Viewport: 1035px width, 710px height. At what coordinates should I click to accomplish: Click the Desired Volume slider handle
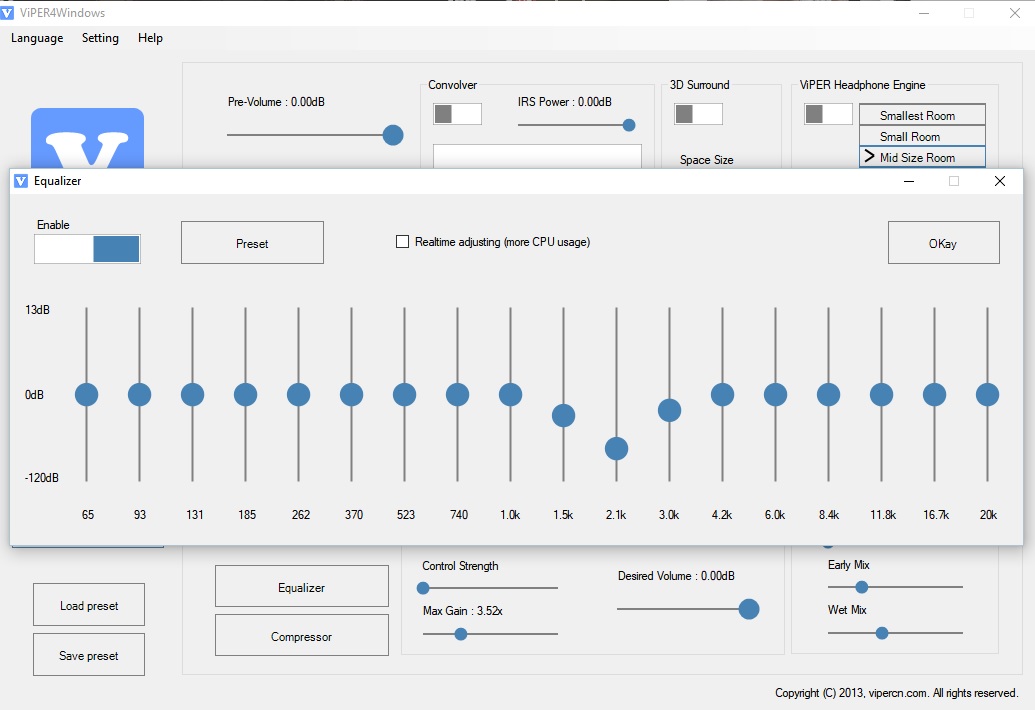pyautogui.click(x=749, y=609)
